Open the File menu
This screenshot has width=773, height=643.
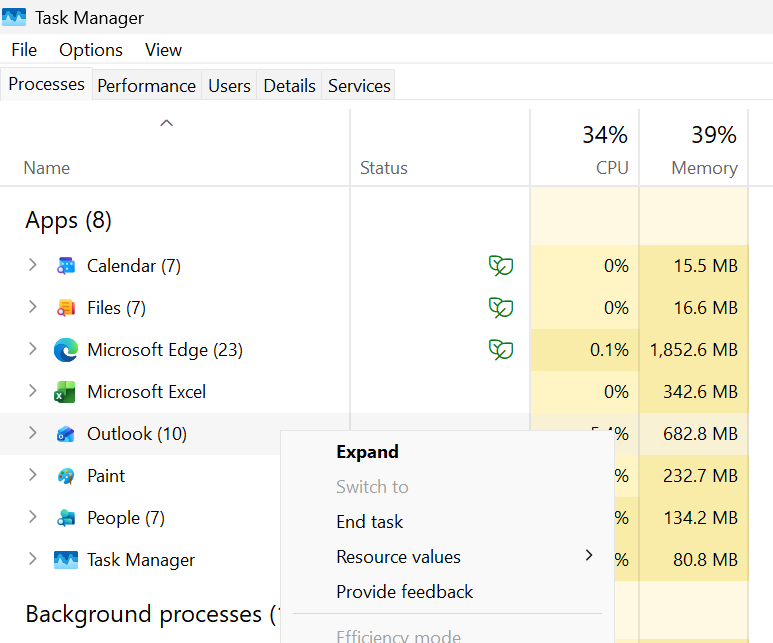[24, 50]
